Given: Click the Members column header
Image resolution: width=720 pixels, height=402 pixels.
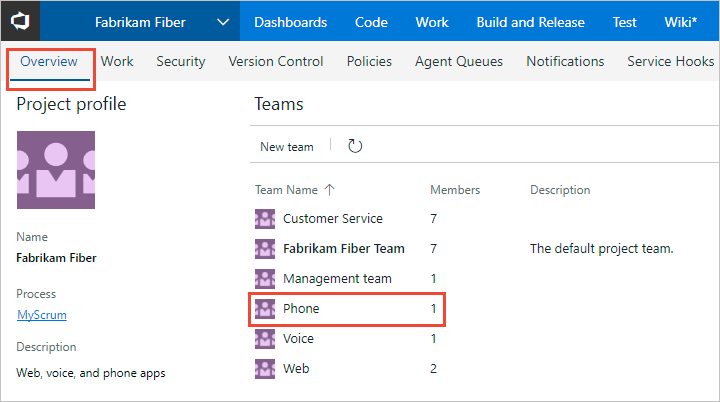Looking at the screenshot, I should [x=455, y=190].
